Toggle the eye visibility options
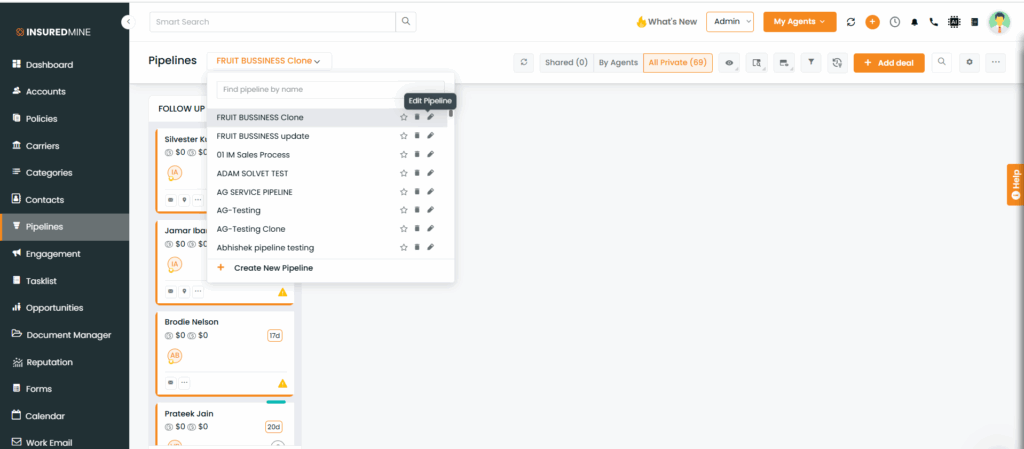This screenshot has height=449, width=1024. coord(729,63)
